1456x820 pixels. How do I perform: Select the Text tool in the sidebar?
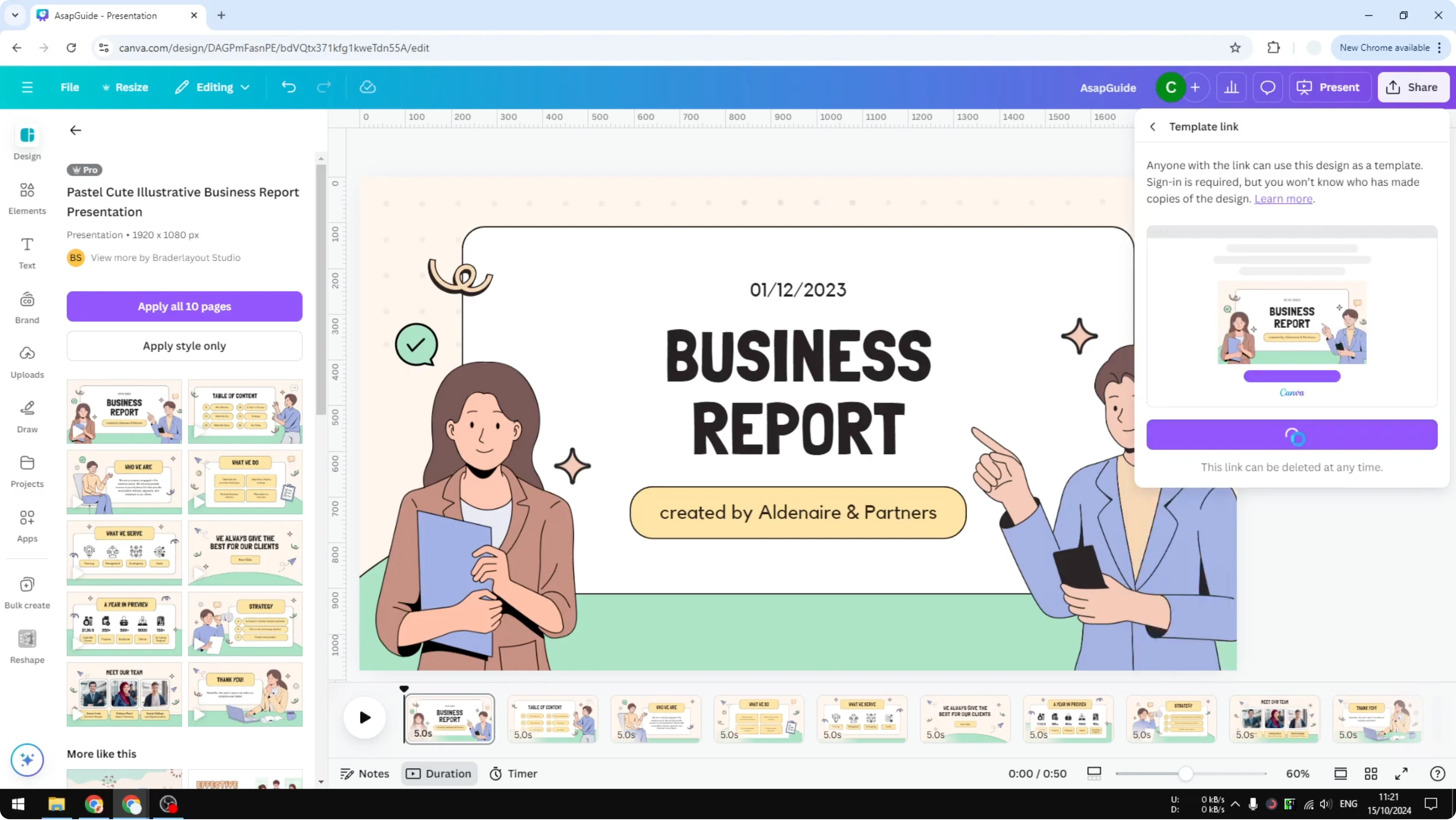(x=27, y=252)
